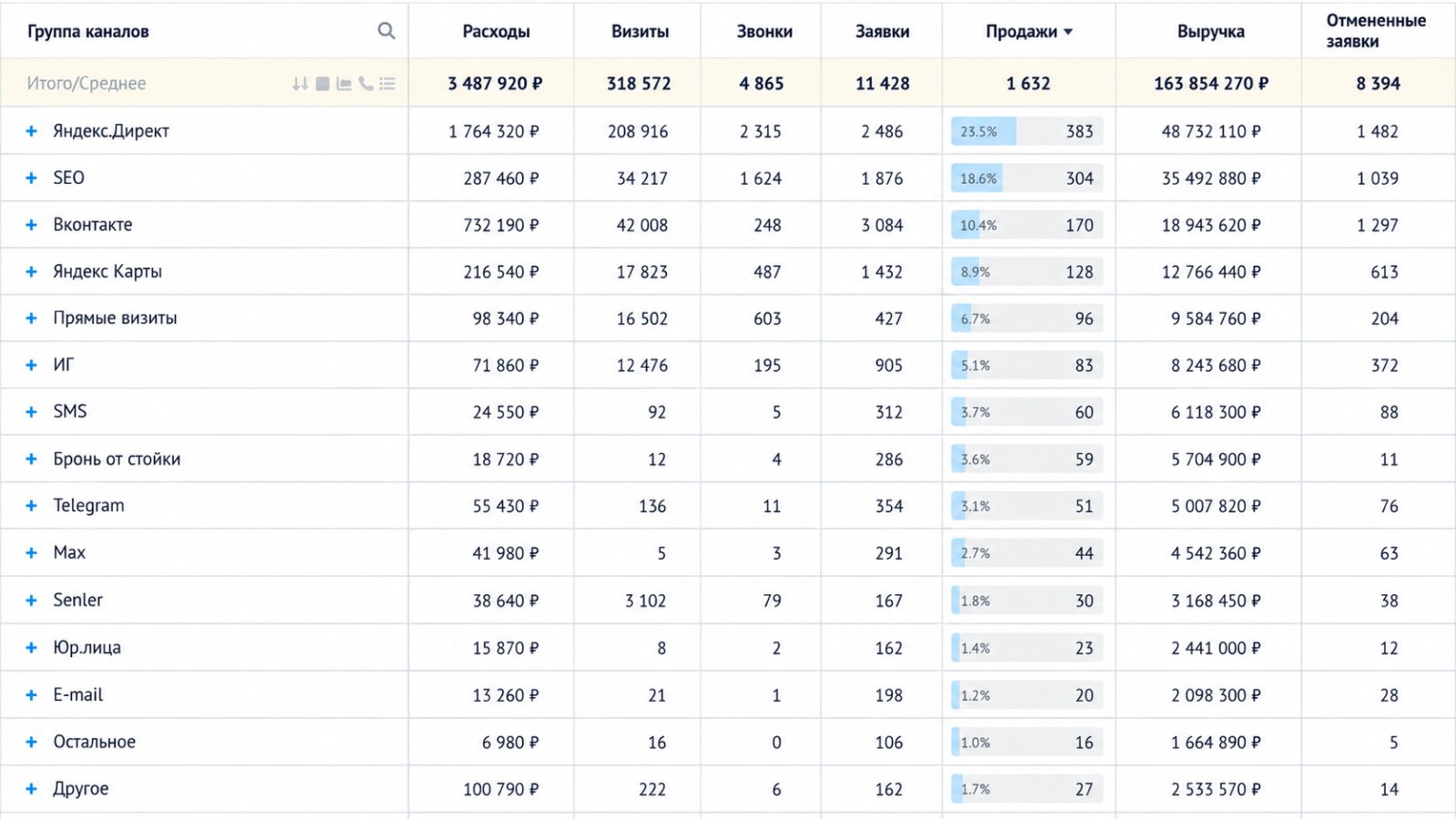Expand the Юр.лица row
This screenshot has width=1456, height=819.
[31, 648]
